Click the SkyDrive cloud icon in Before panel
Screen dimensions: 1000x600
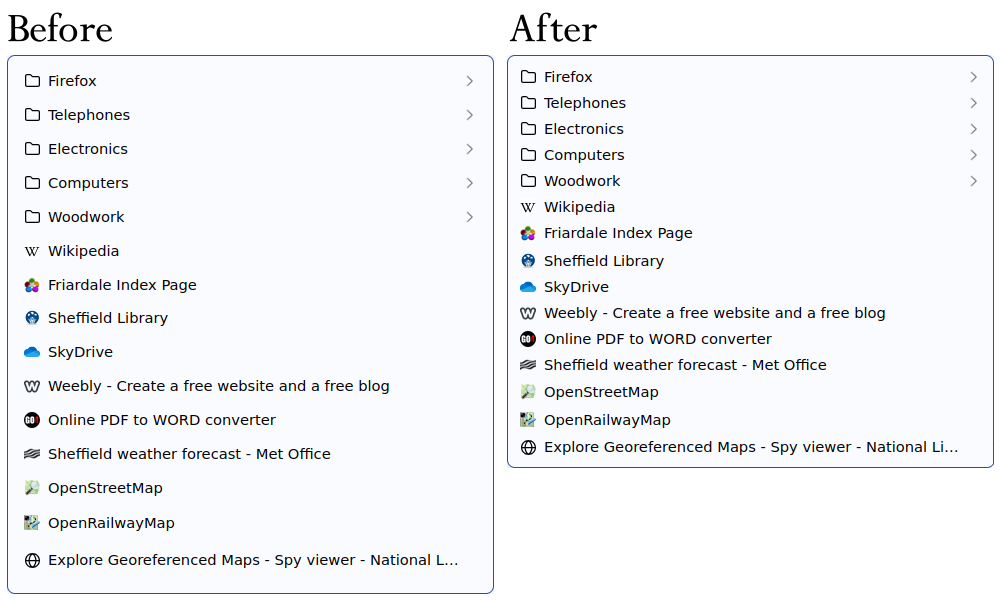[32, 352]
